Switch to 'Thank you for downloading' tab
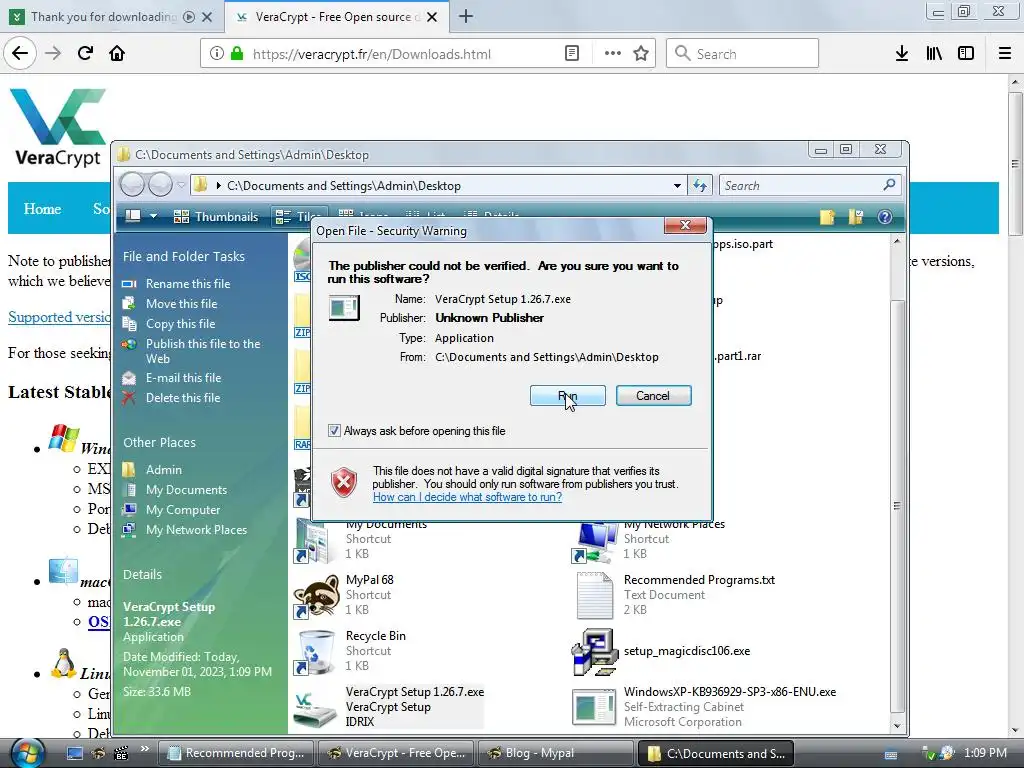This screenshot has height=768, width=1024. click(x=103, y=17)
